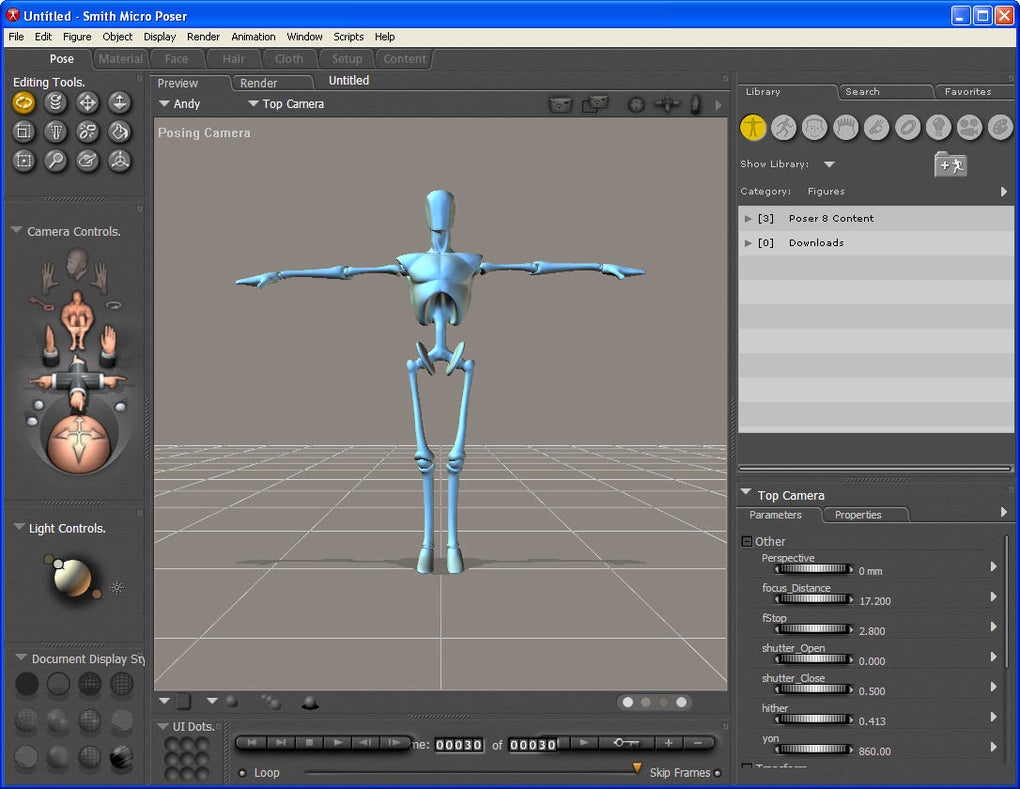Select the Chain Break tool
The image size is (1020, 789).
[x=88, y=131]
